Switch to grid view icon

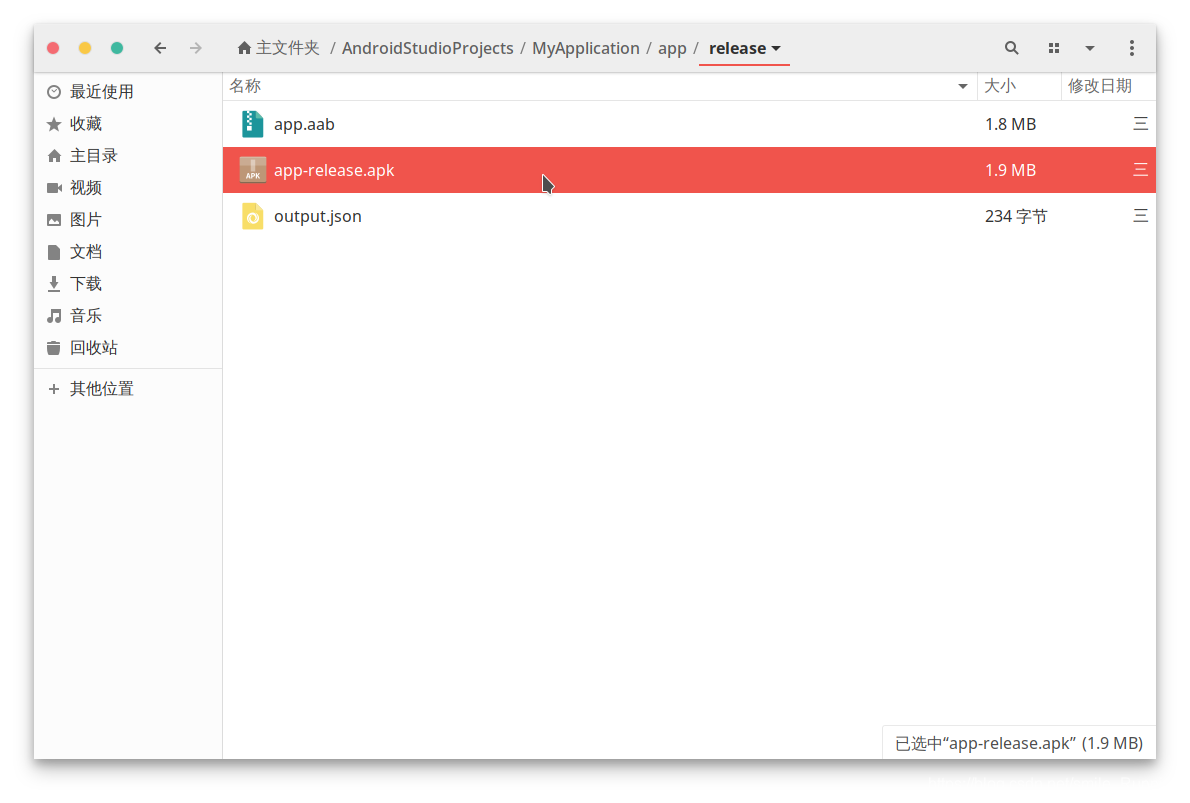[x=1053, y=48]
